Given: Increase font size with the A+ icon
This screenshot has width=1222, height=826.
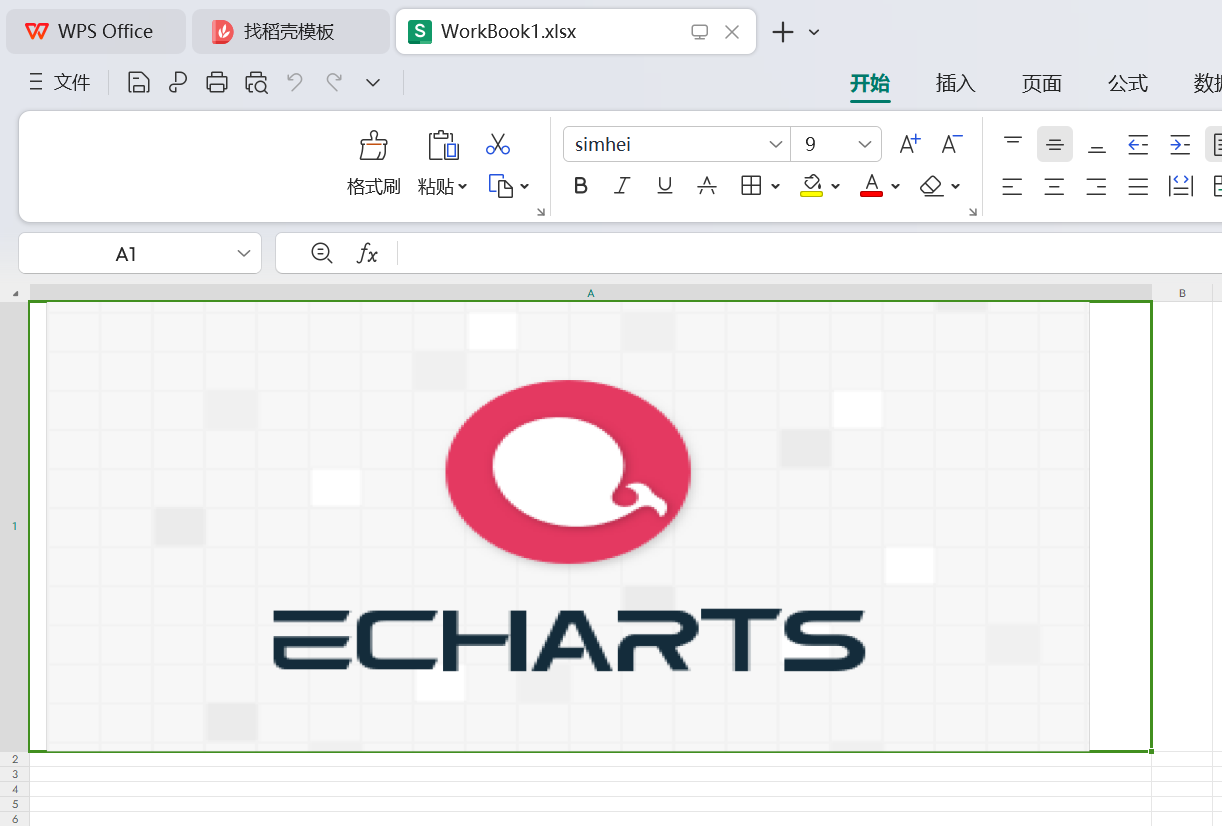Looking at the screenshot, I should pos(910,144).
